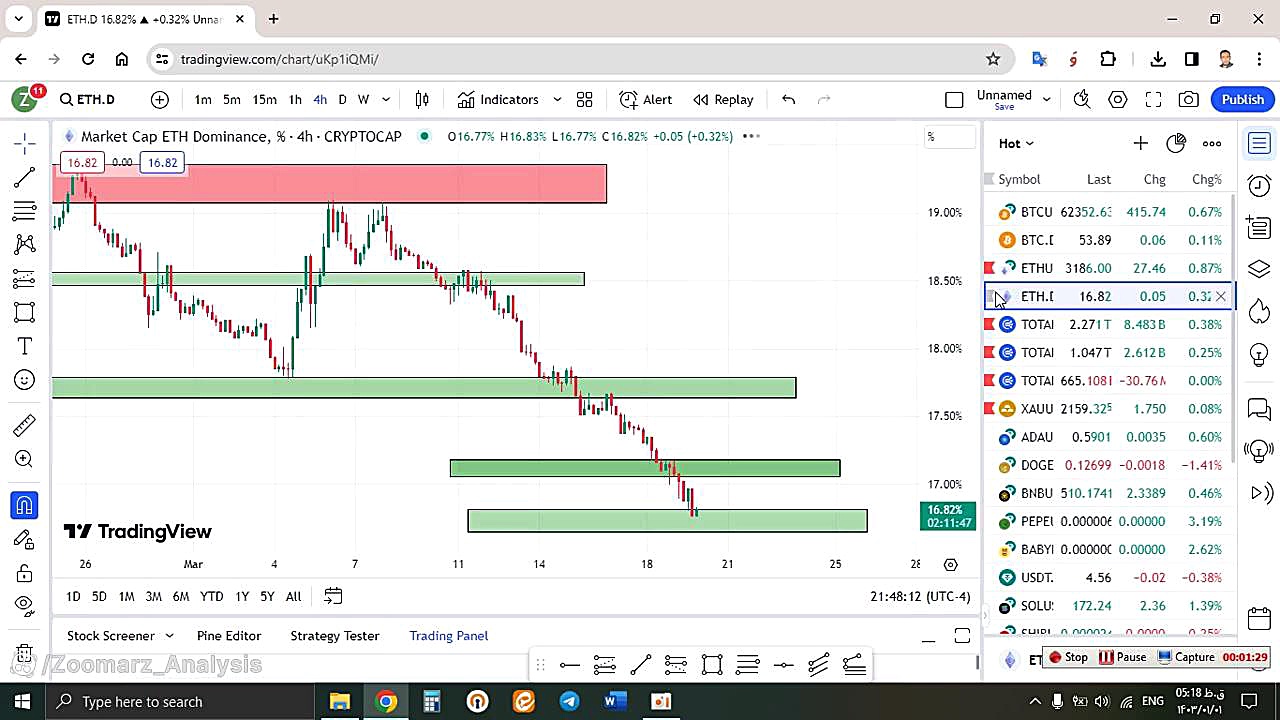Toggle hide all drawings eye icon
The width and height of the screenshot is (1280, 720).
tap(25, 605)
